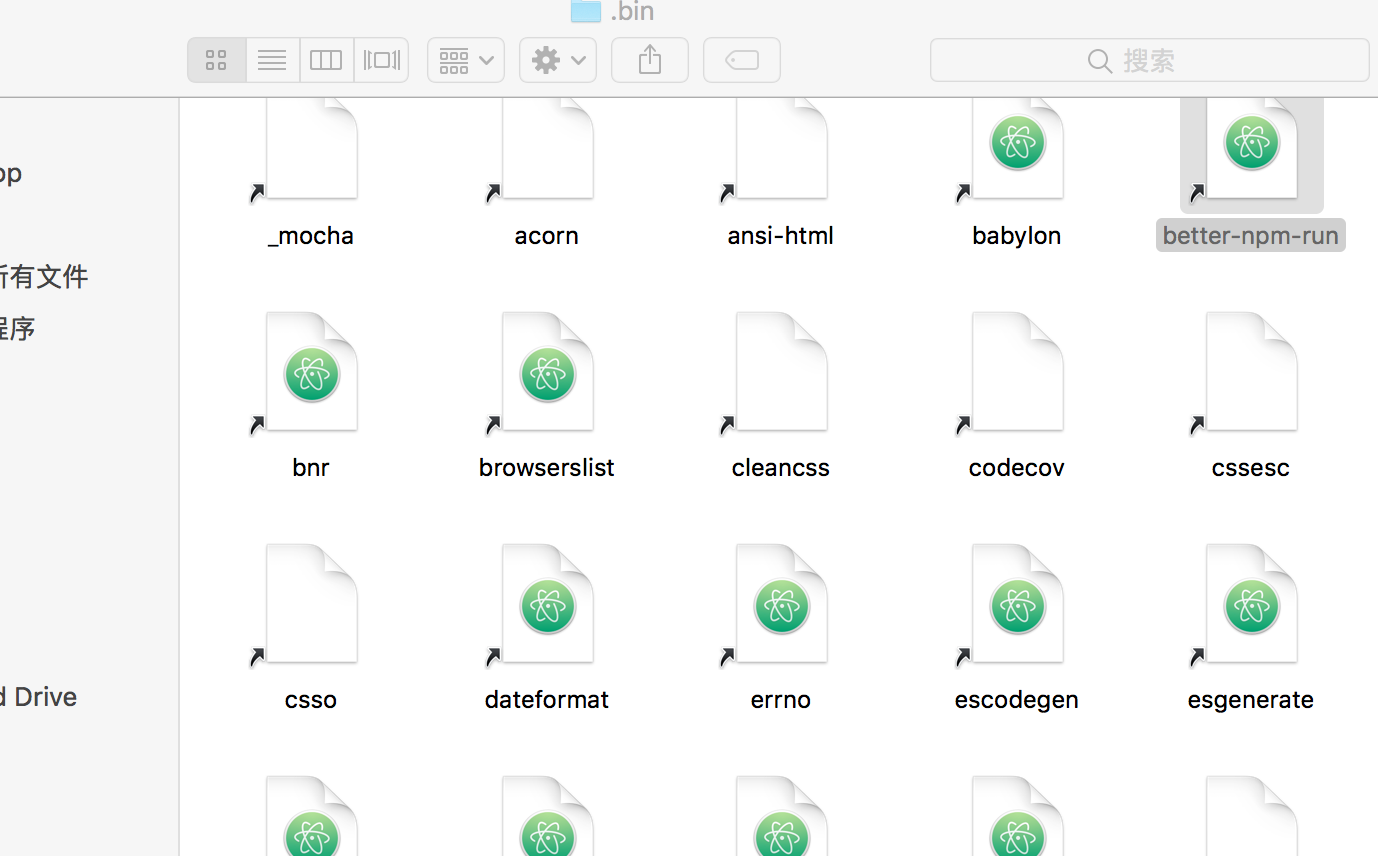1378x856 pixels.
Task: Click the escodegen file name label
Action: (1017, 699)
